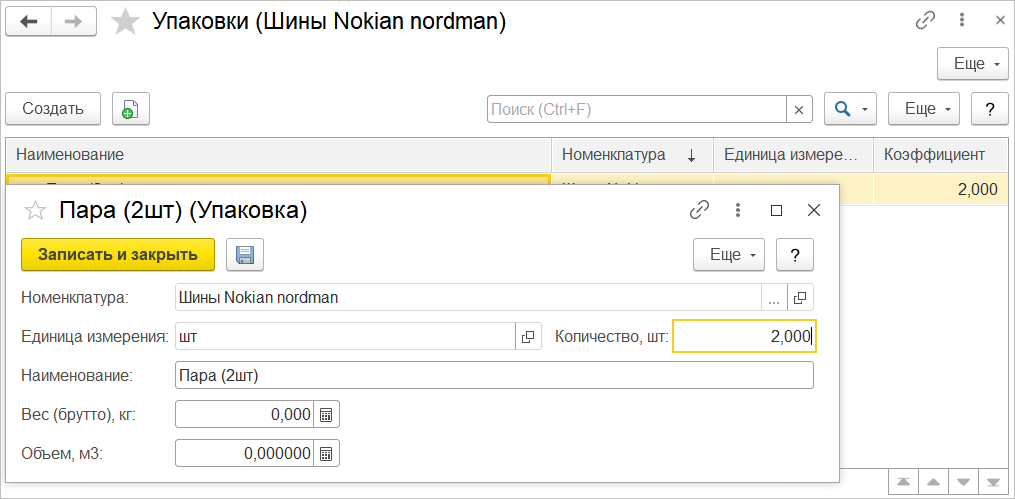Click the back navigation arrow
Image resolution: width=1015 pixels, height=499 pixels.
28,22
